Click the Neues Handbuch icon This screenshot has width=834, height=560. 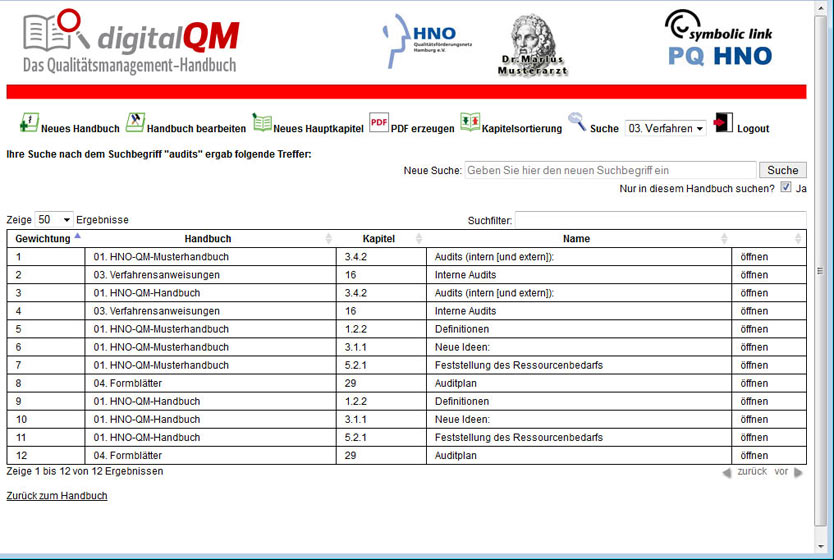(29, 123)
